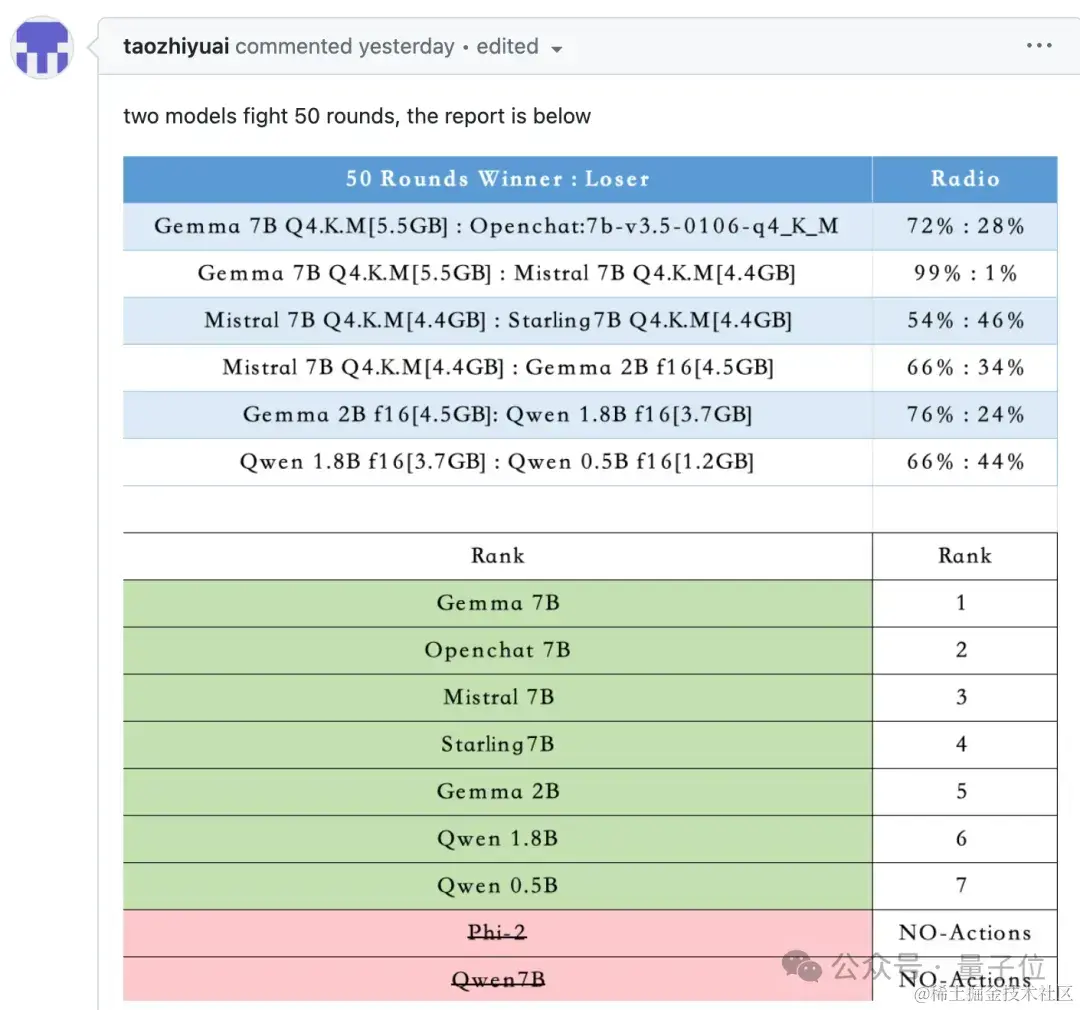The width and height of the screenshot is (1080, 1010).
Task: Click the Mistral 7B vs Gemma 2B ratio cell
Action: point(964,367)
